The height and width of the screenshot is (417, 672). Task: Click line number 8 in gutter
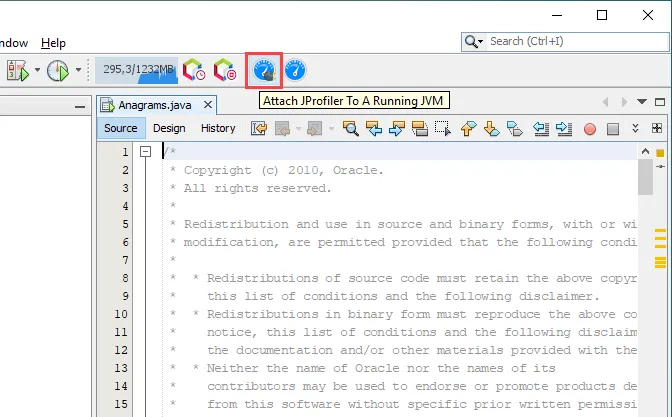point(125,278)
